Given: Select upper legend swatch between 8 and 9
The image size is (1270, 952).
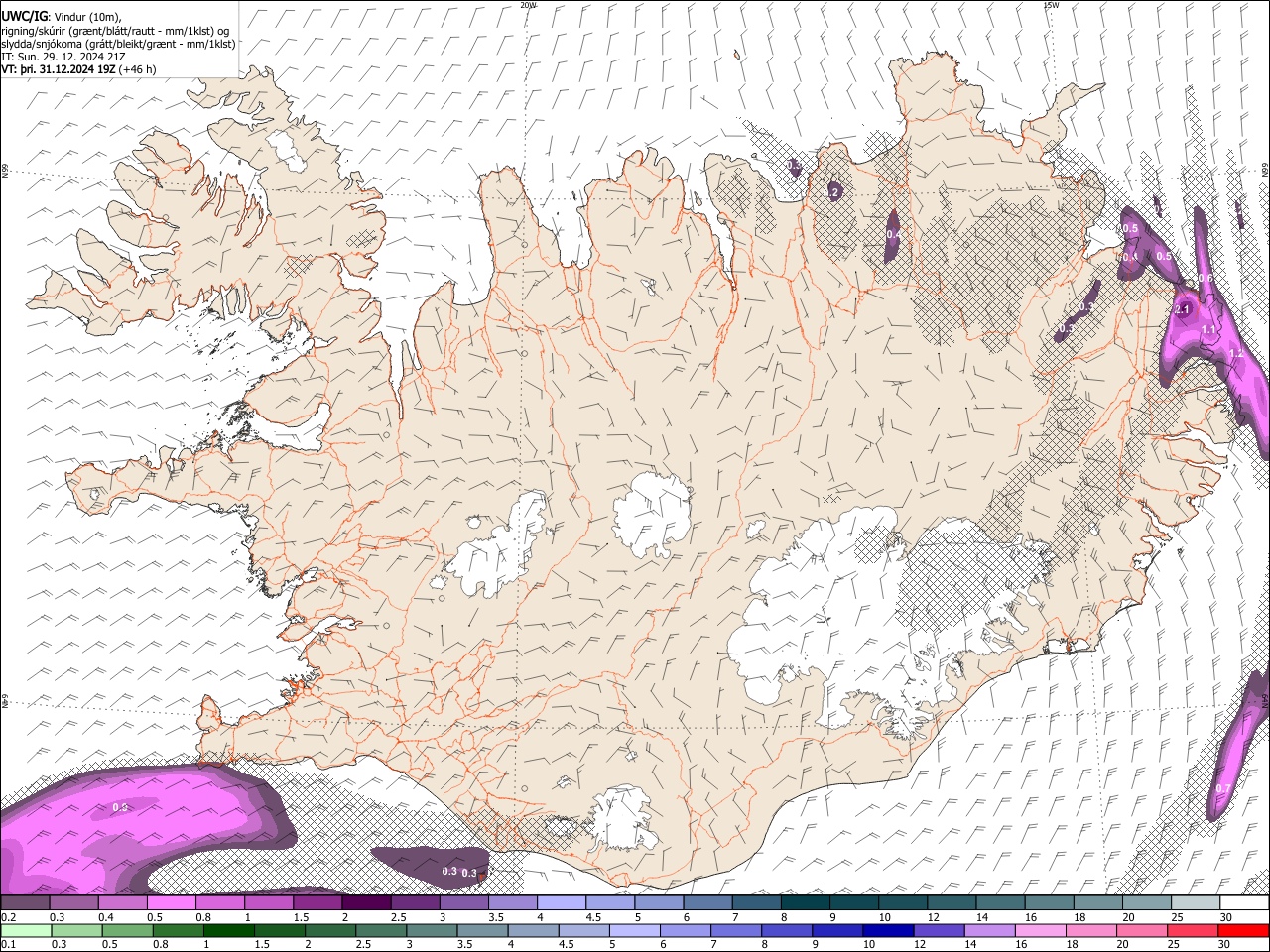Looking at the screenshot, I should [x=806, y=903].
